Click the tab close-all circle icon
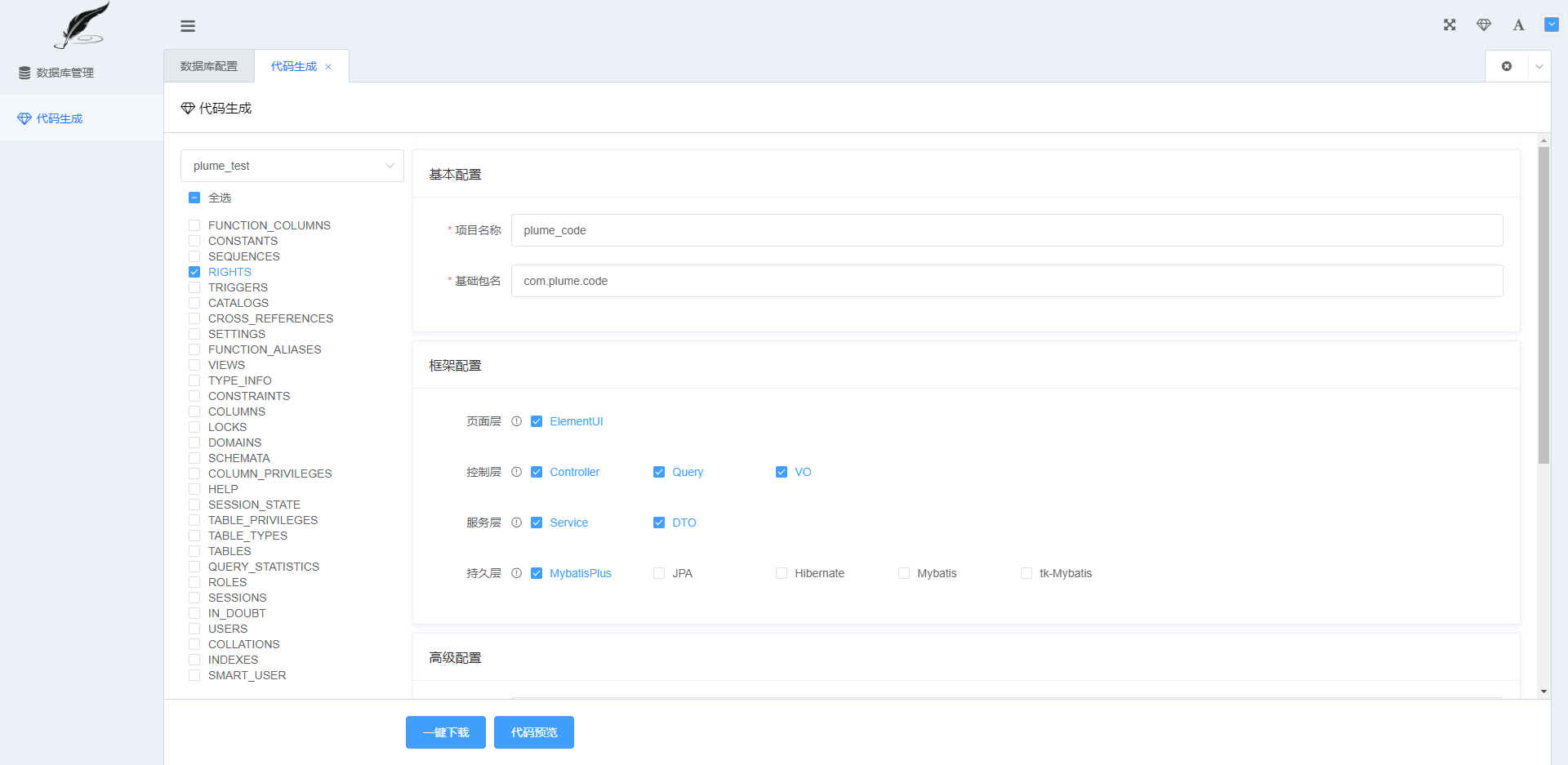Viewport: 1568px width, 765px height. [1507, 66]
